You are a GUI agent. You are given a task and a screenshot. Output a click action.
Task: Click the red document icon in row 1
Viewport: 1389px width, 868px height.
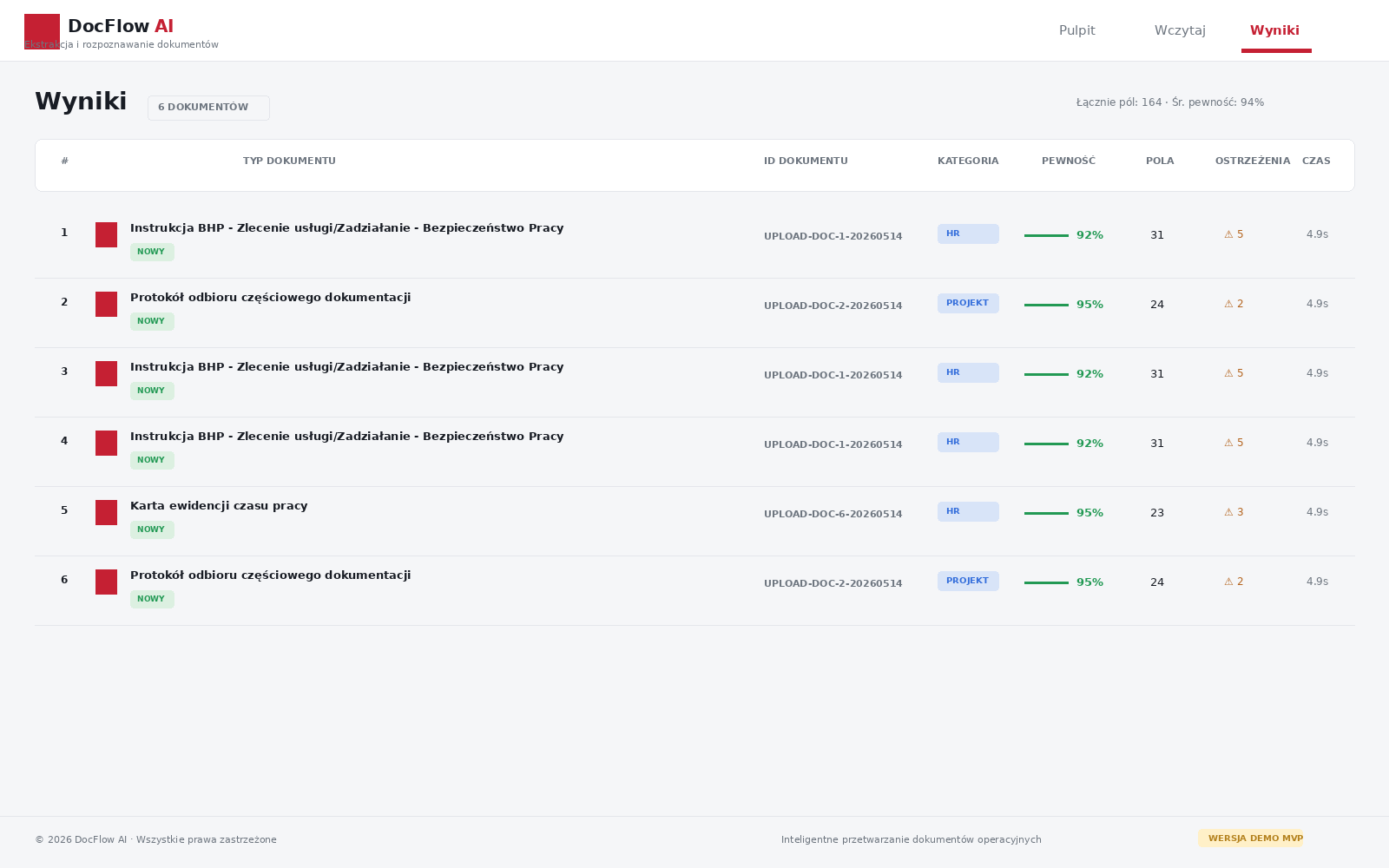[x=106, y=234]
